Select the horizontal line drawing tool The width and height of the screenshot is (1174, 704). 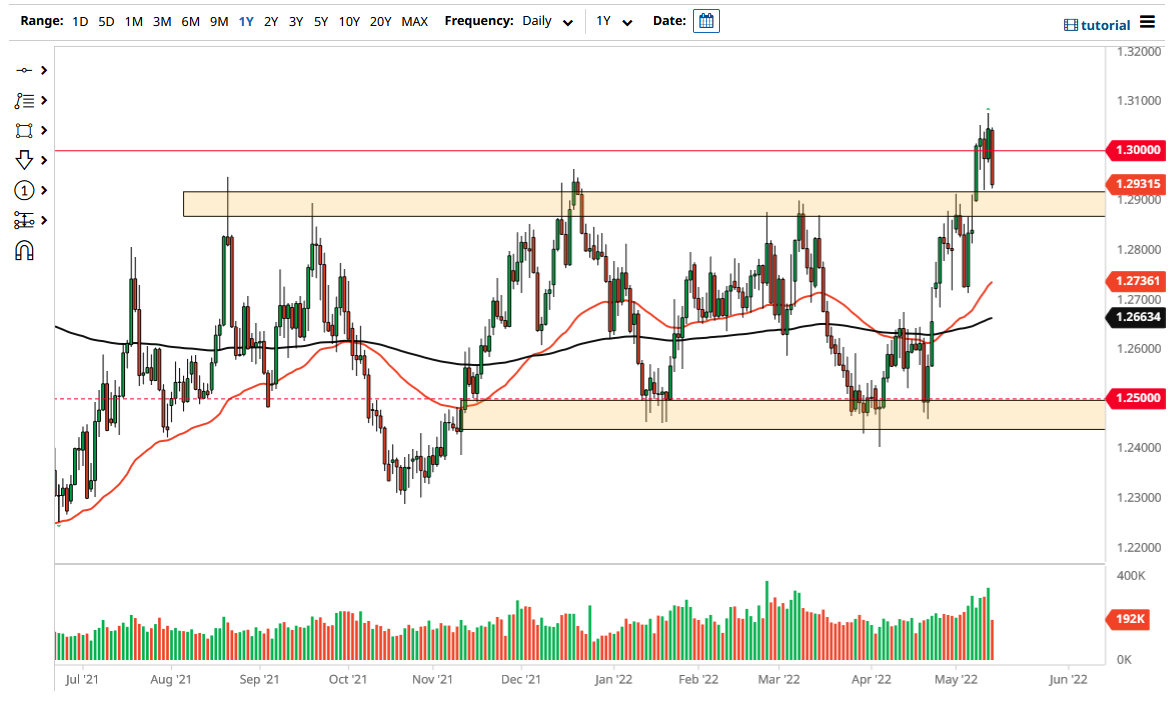[x=25, y=70]
